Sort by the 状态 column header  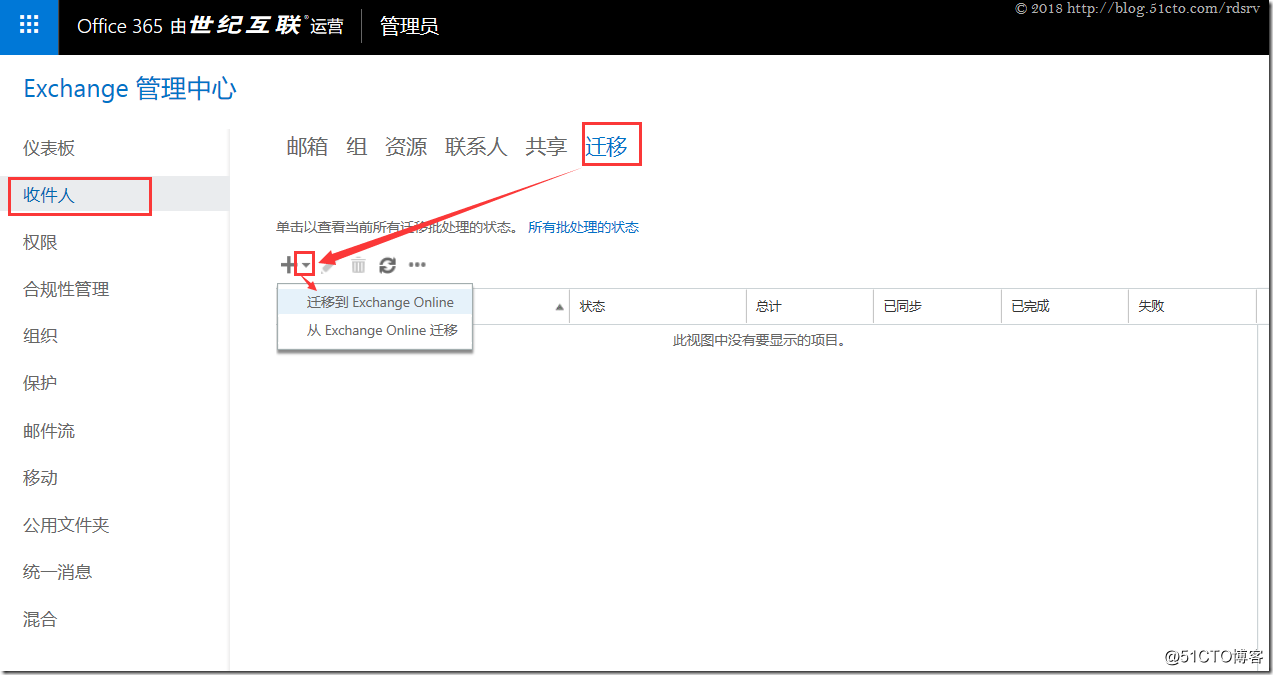pyautogui.click(x=658, y=306)
